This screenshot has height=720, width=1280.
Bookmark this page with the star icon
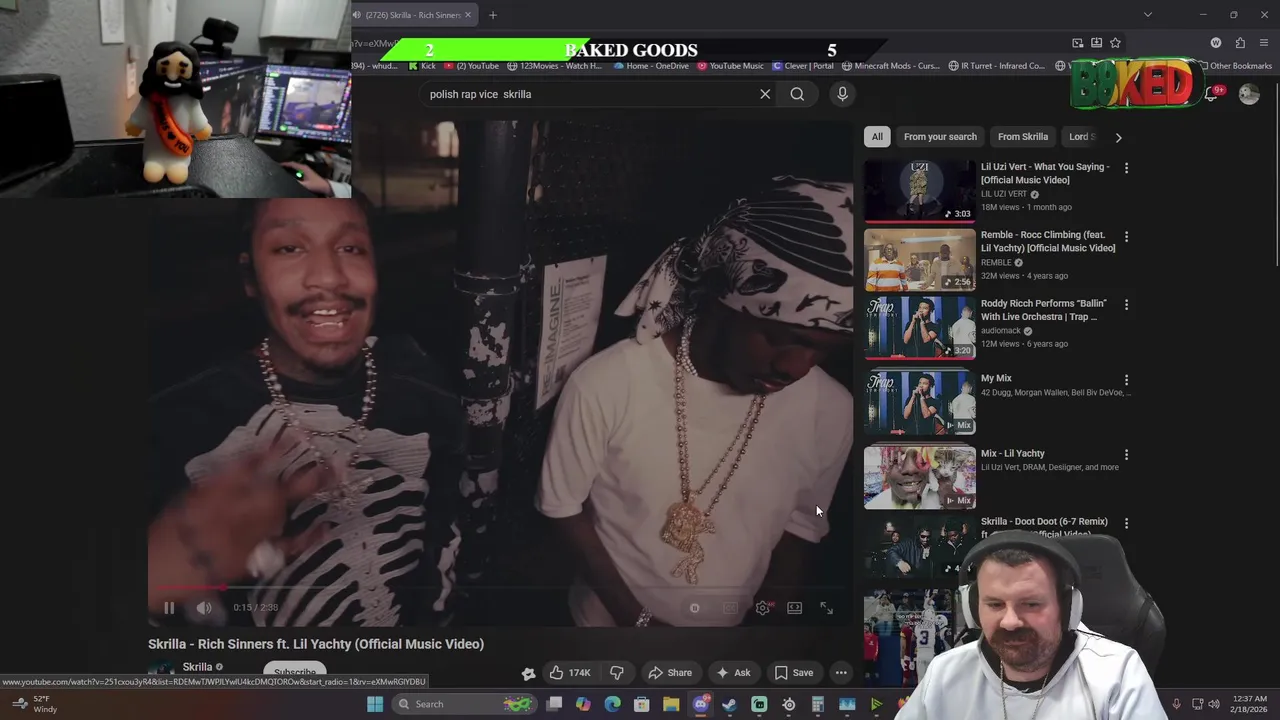(1115, 43)
